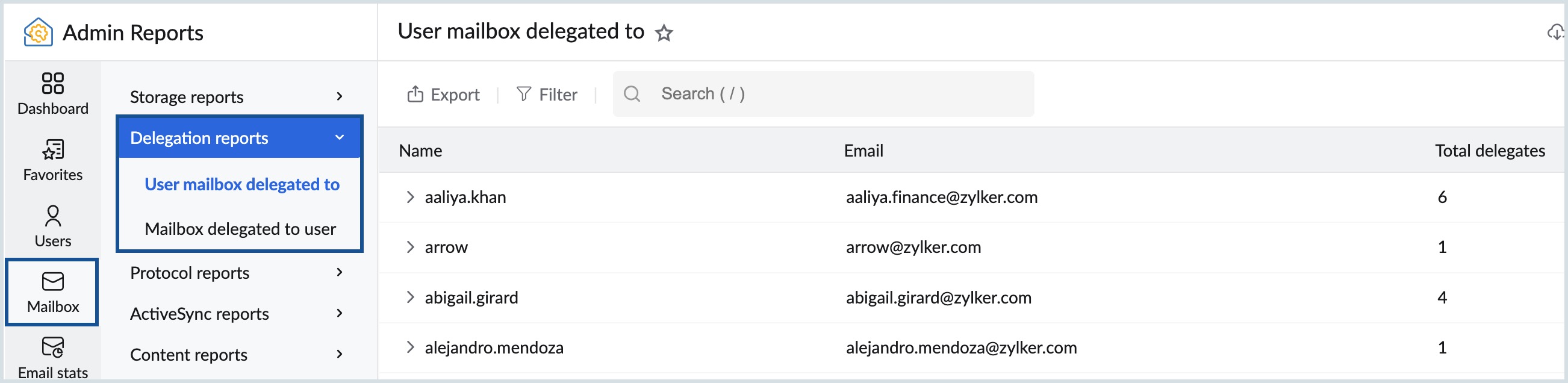Expand abigail.girard row details

[410, 297]
